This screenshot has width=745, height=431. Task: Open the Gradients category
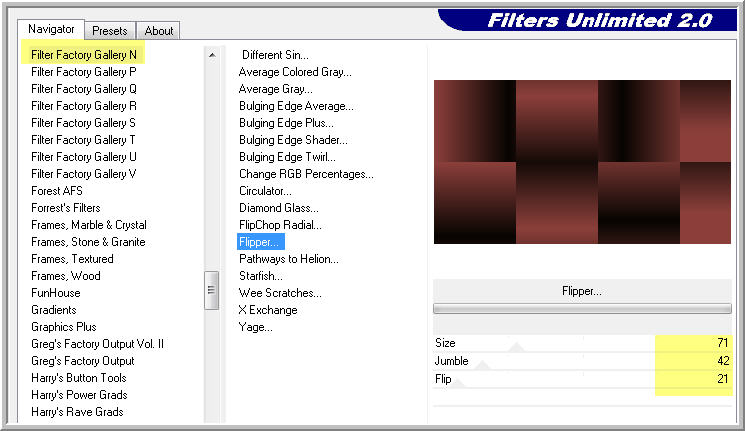(x=54, y=310)
